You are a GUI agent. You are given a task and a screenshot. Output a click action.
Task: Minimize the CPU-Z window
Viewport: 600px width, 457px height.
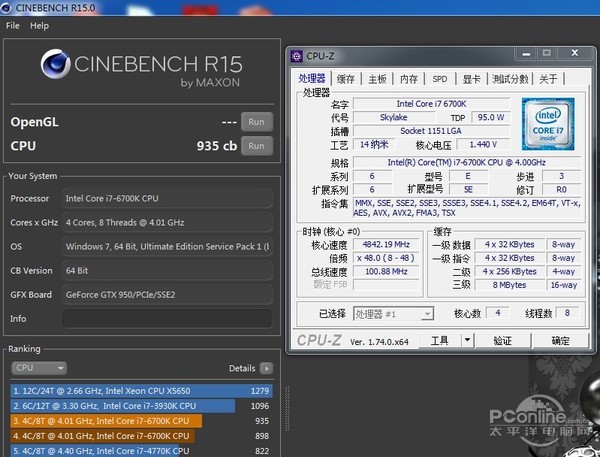click(x=527, y=54)
